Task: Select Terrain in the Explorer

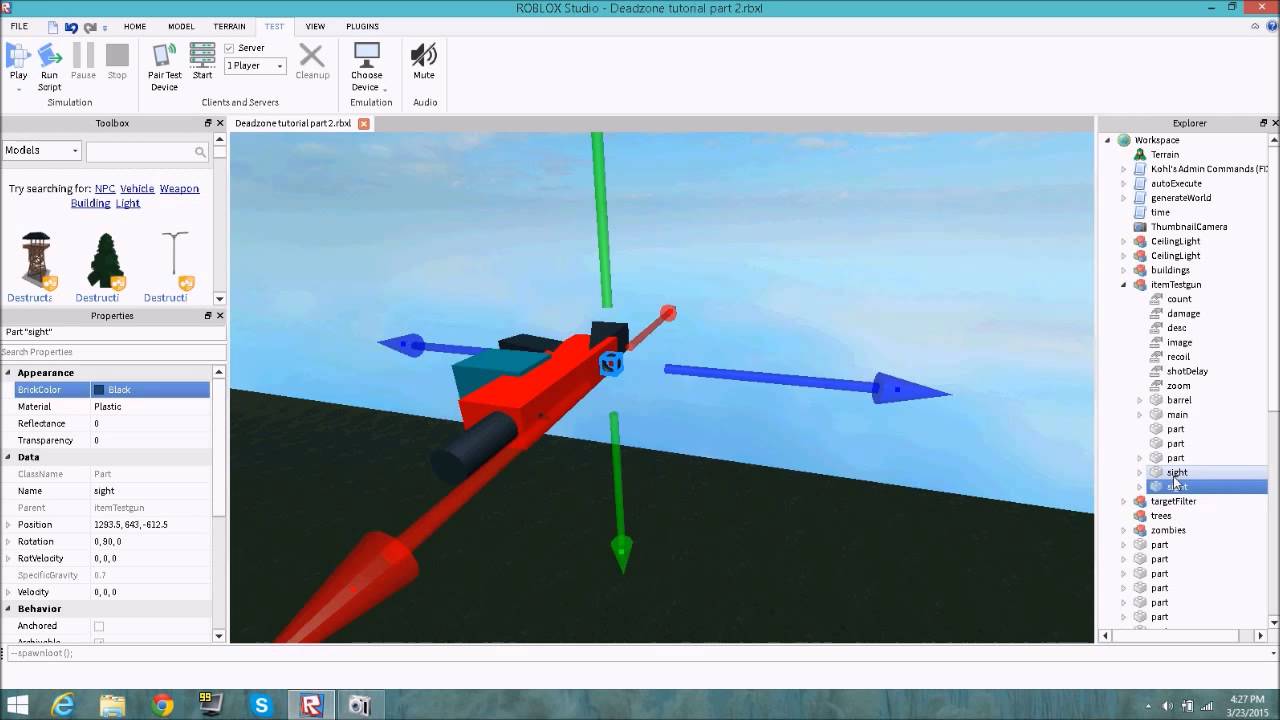Action: (1164, 155)
